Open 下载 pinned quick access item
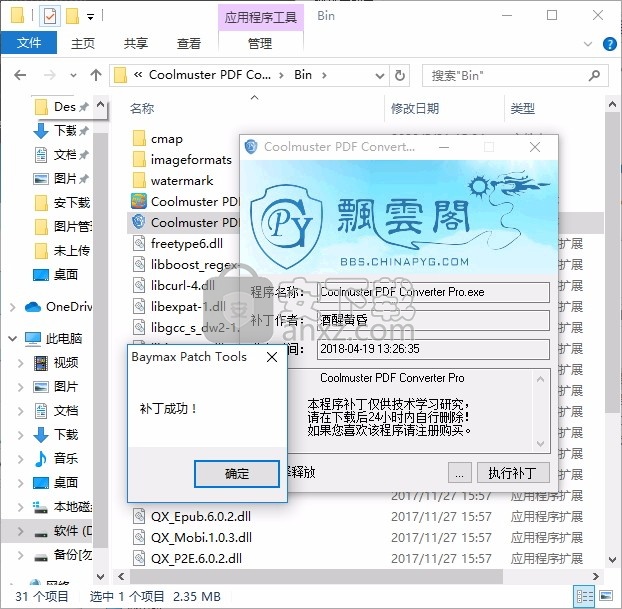Viewport: 622px width, 609px height. click(x=61, y=131)
